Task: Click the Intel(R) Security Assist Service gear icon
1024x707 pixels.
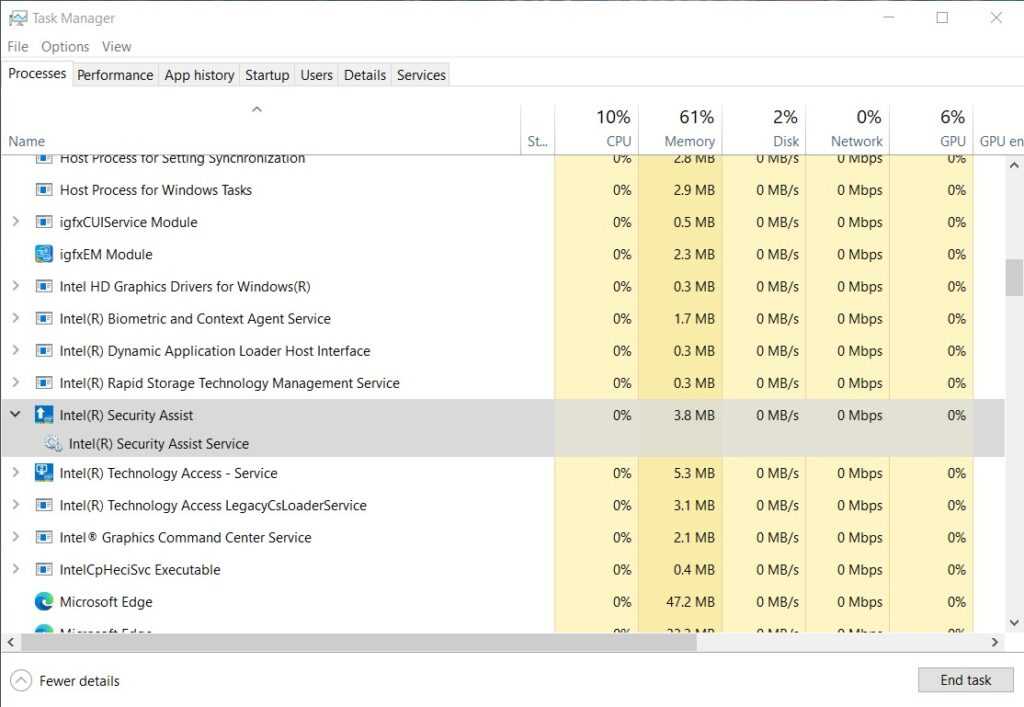Action: (54, 444)
